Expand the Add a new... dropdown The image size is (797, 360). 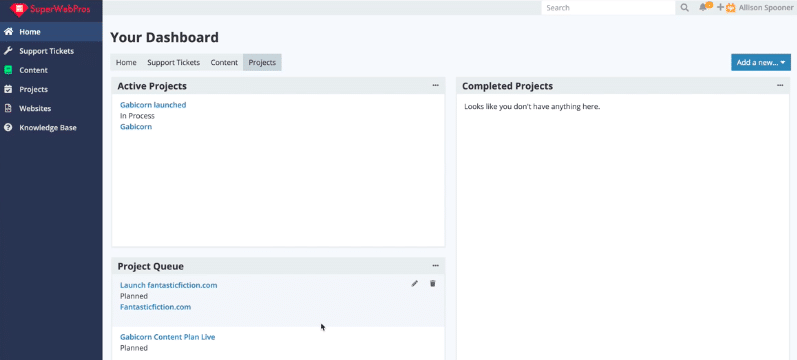click(x=761, y=63)
